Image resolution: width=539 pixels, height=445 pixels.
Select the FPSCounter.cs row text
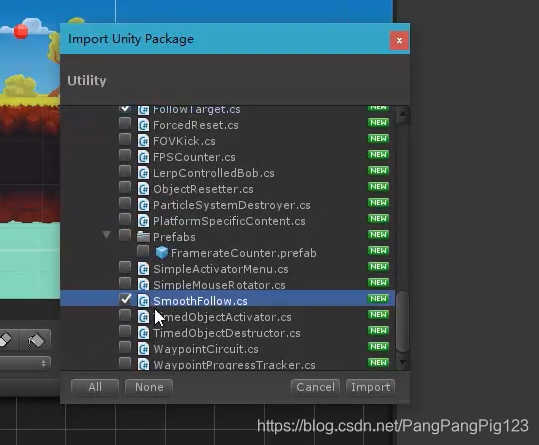point(194,157)
